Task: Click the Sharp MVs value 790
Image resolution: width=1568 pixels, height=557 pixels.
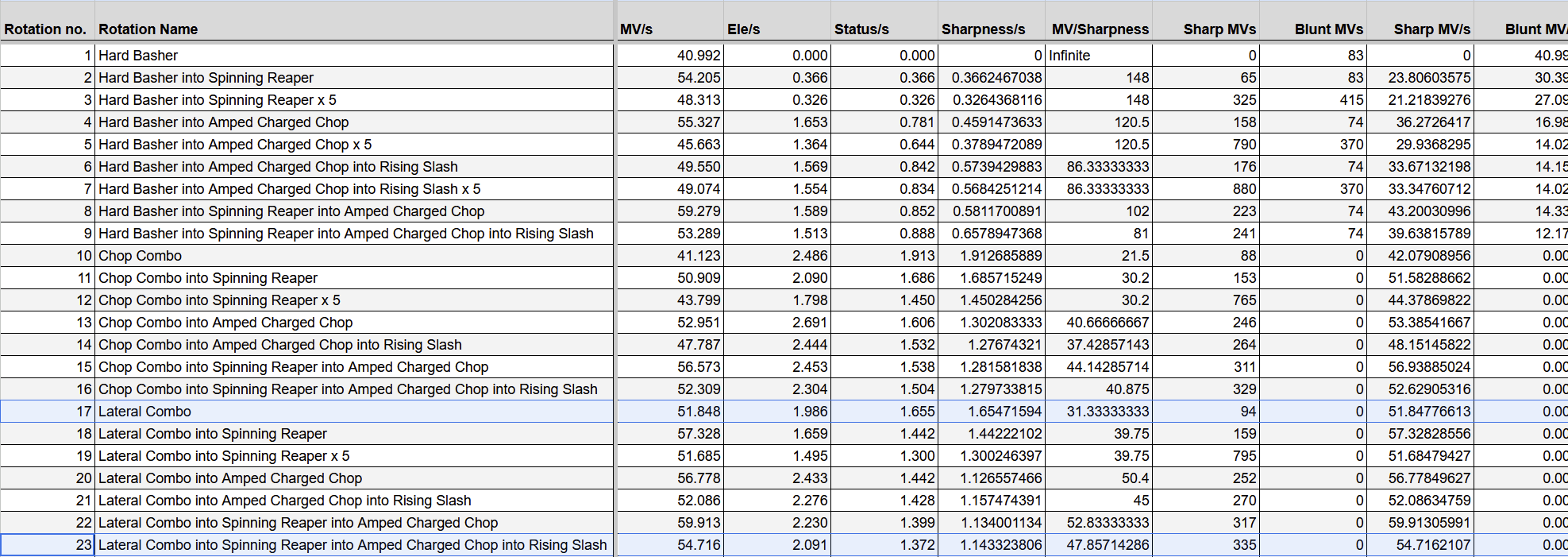Action: pos(1206,145)
